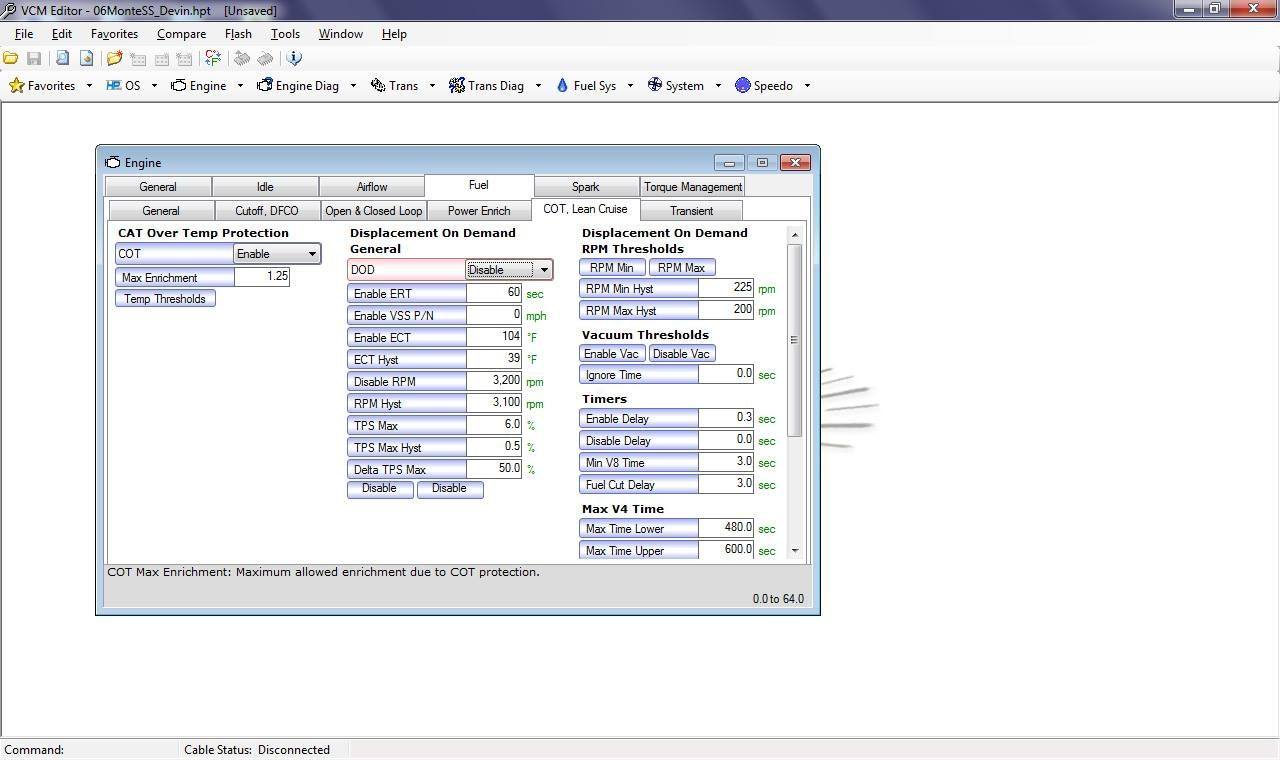Click the info bubble icon
The height and width of the screenshot is (760, 1280).
tap(294, 58)
